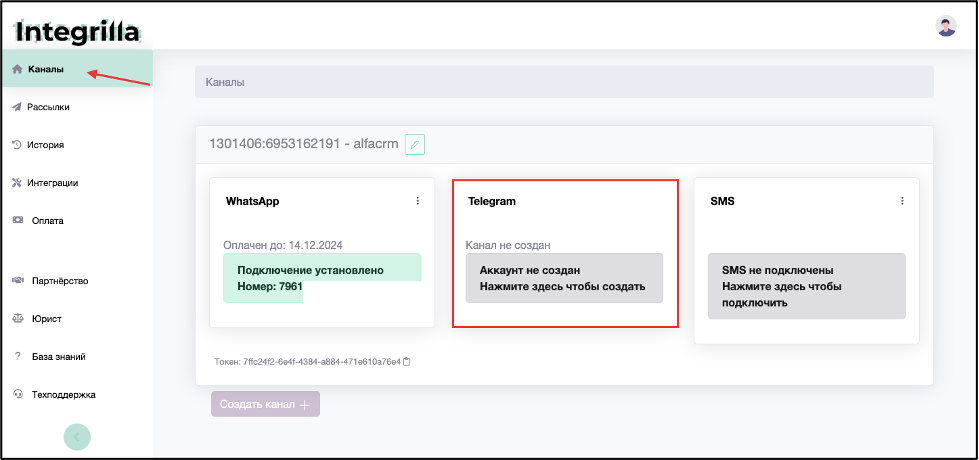This screenshot has width=979, height=460.
Task: Click the История clock icon
Action: click(x=17, y=145)
